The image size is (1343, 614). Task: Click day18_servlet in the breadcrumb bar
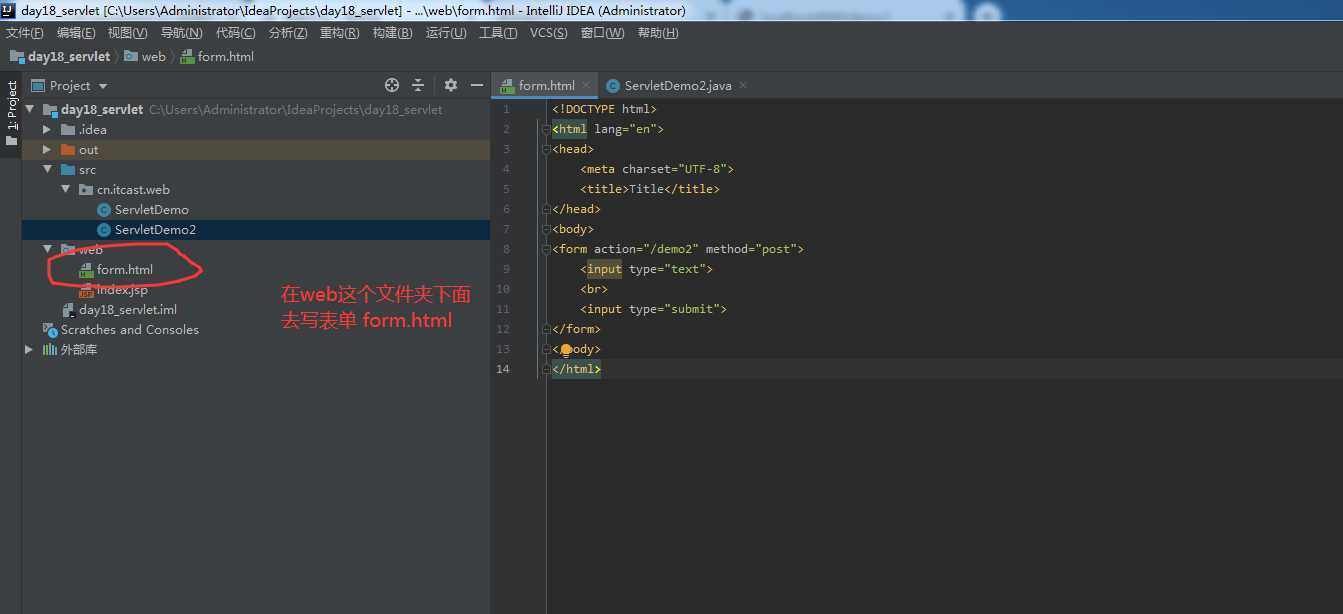pos(61,57)
